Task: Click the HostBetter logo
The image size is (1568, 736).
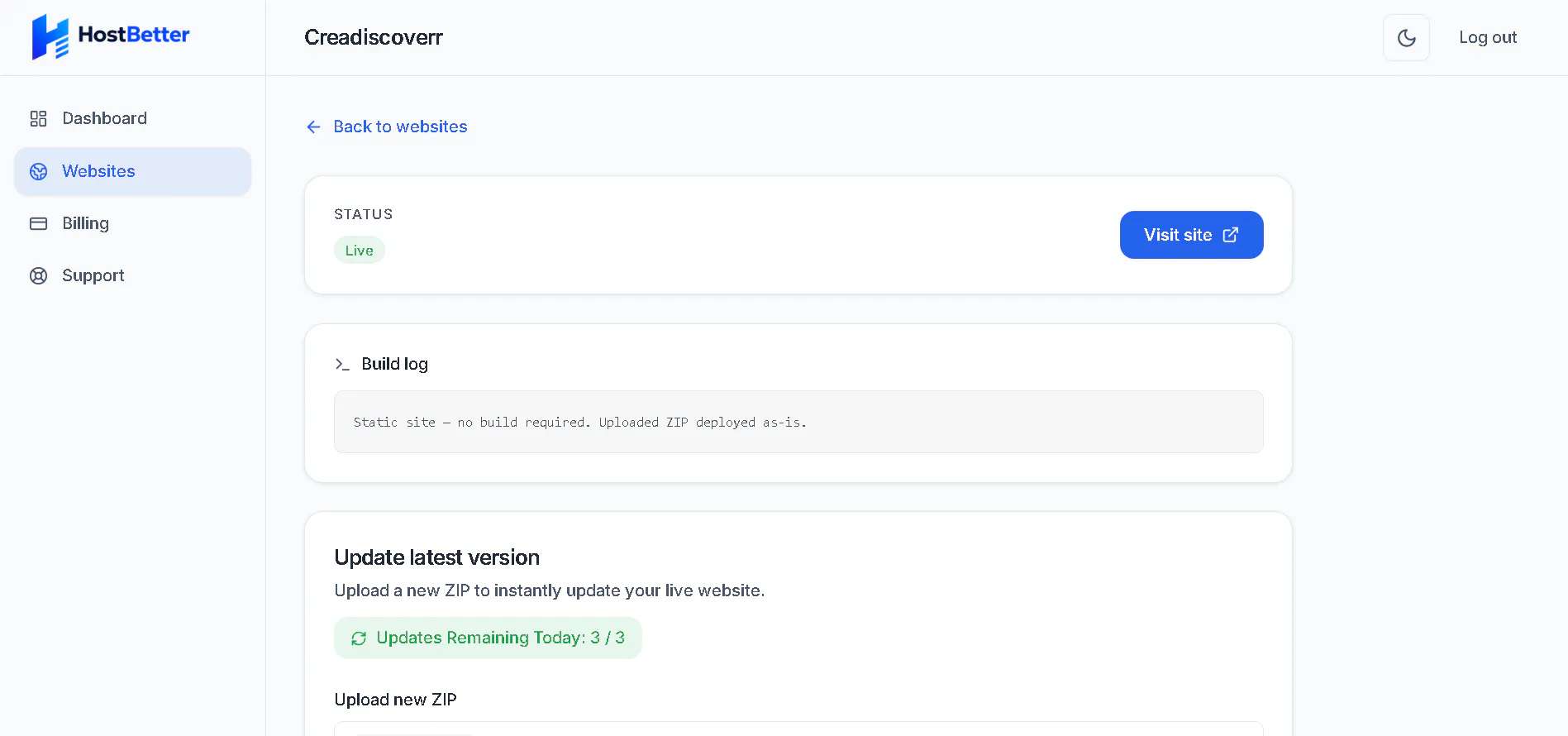Action: [111, 36]
